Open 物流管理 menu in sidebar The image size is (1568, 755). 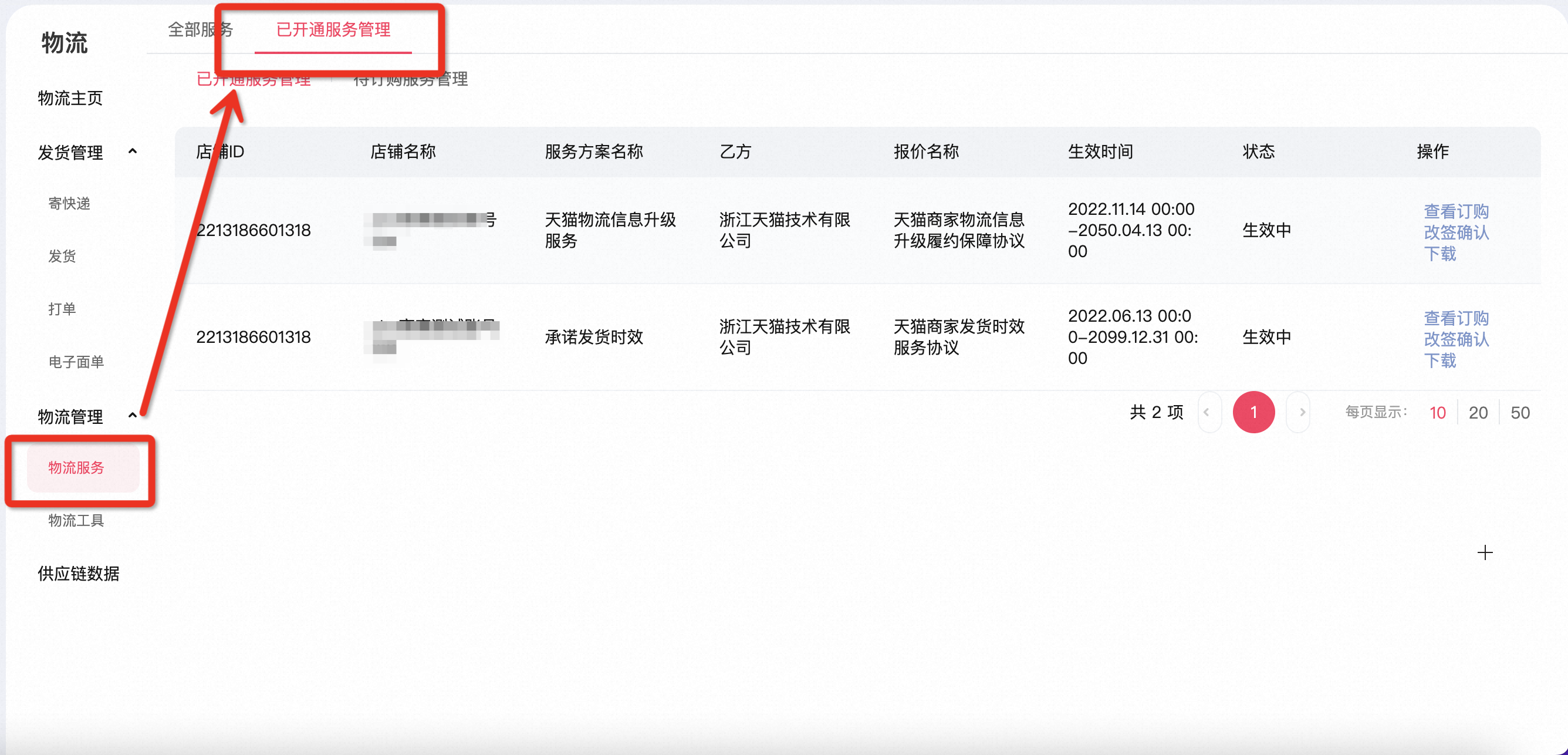(x=70, y=416)
